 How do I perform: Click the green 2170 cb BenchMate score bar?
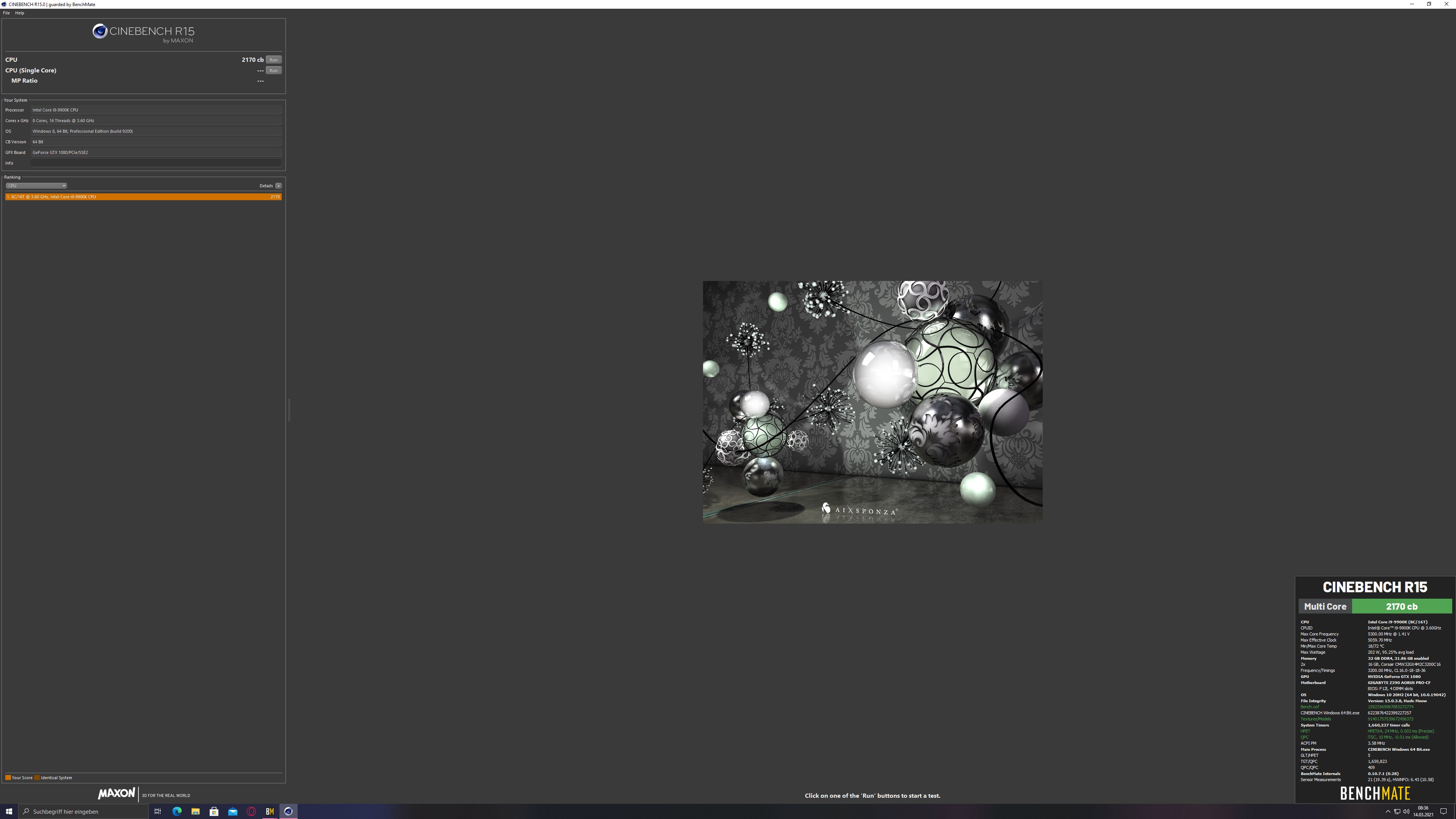pos(1402,607)
